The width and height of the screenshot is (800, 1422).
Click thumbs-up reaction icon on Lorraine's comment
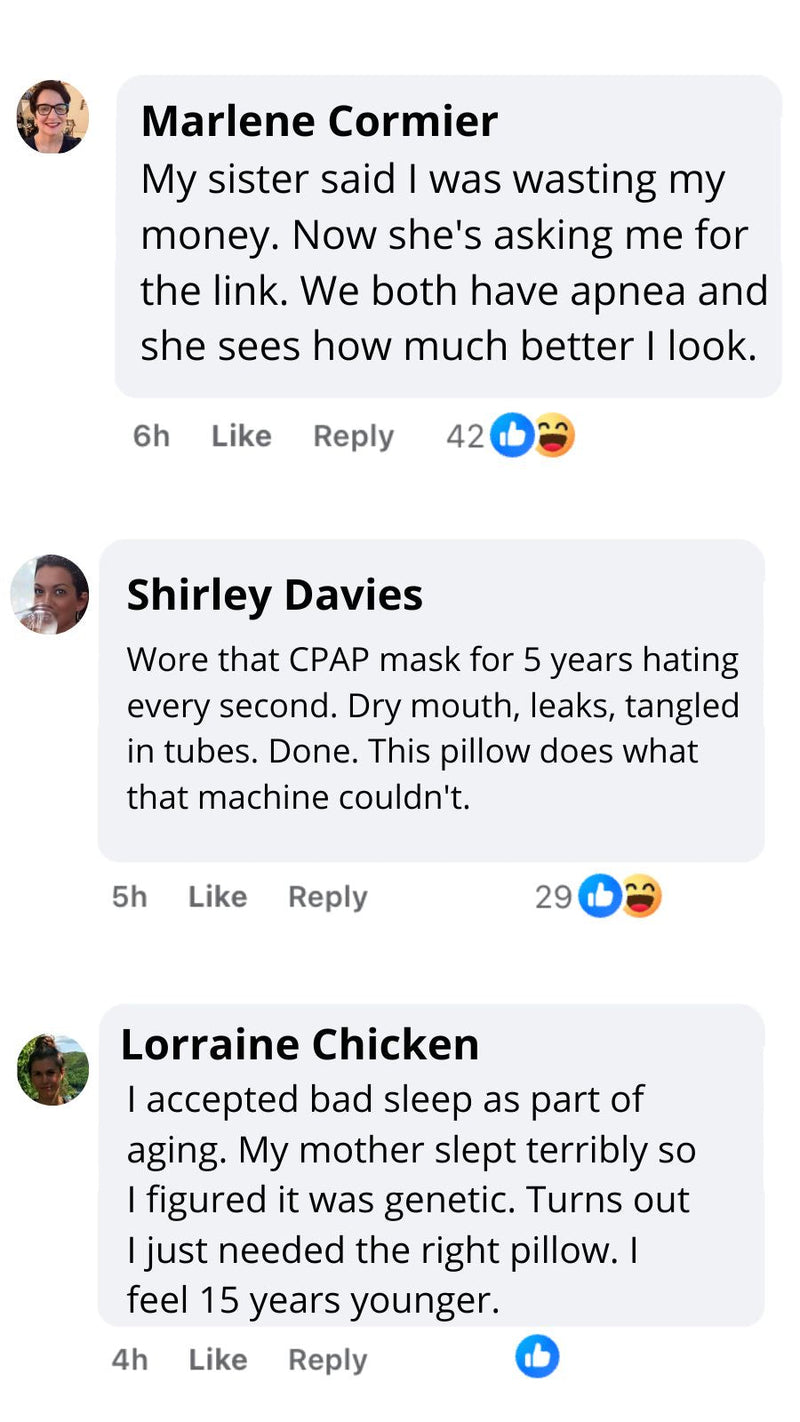537,1357
